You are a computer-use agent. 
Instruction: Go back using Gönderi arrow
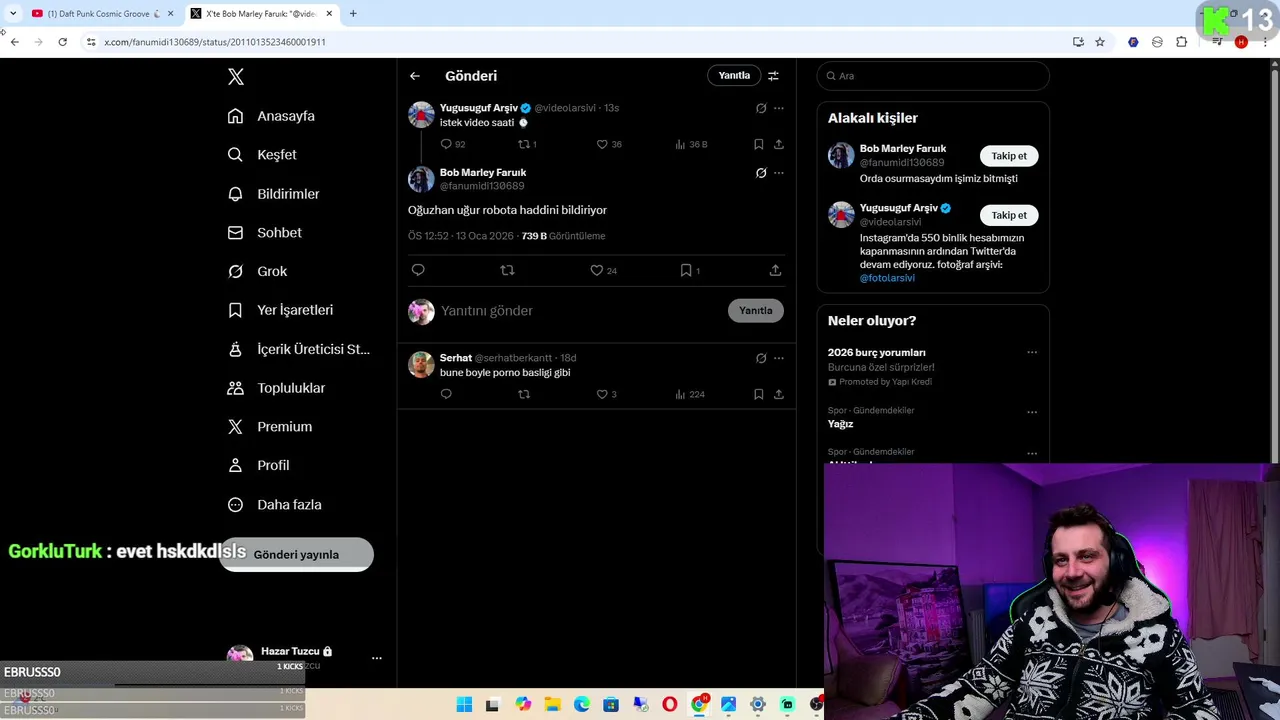point(415,76)
